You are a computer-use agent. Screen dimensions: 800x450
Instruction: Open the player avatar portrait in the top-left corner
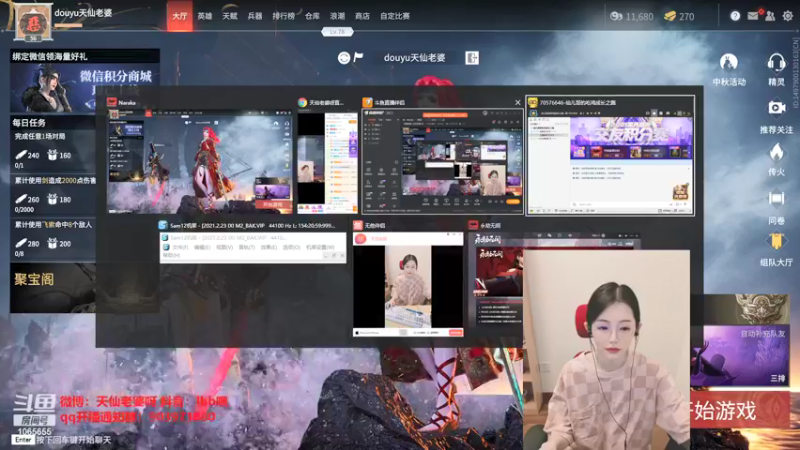[33, 22]
